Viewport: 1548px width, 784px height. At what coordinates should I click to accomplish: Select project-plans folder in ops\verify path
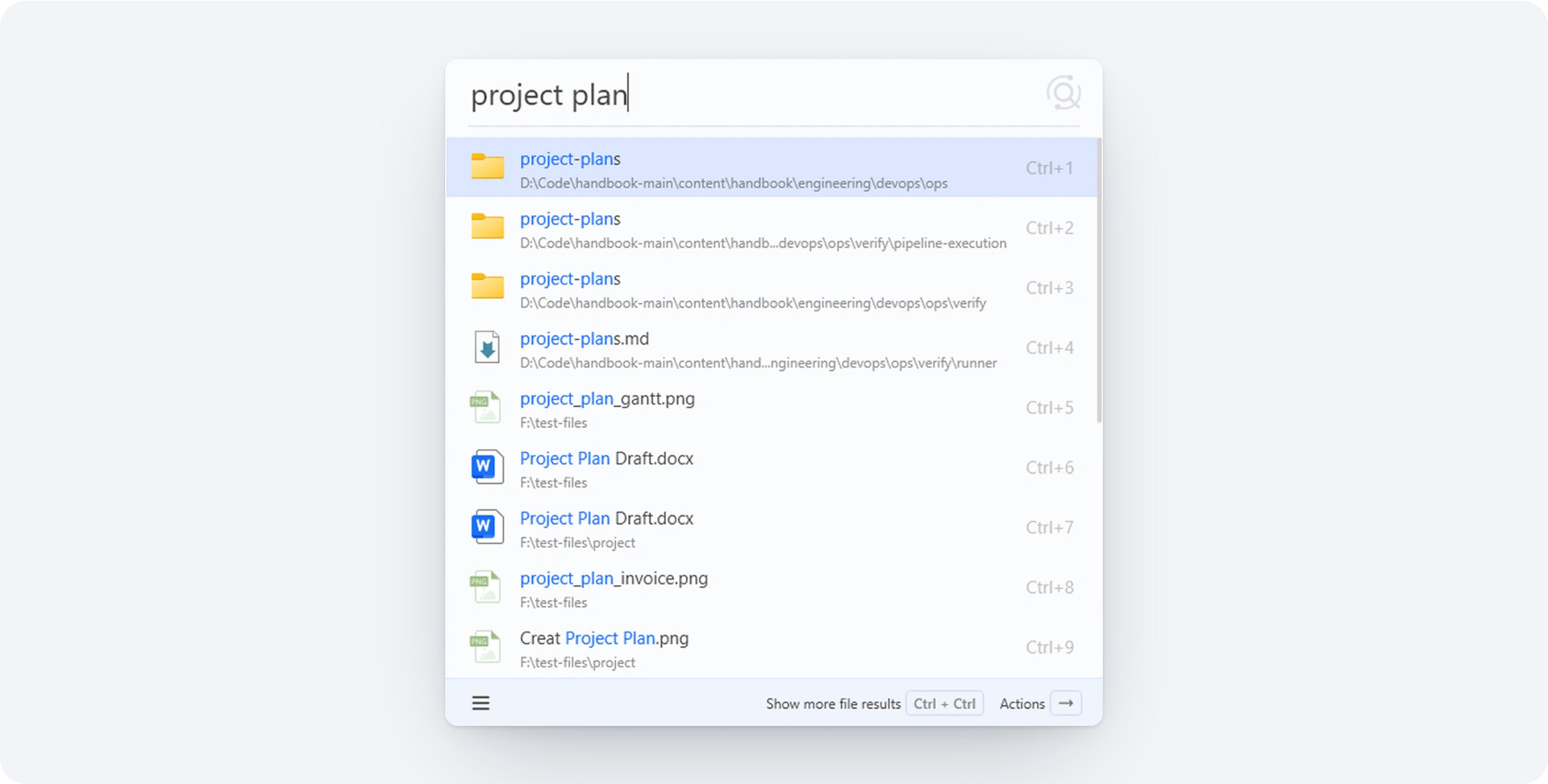pyautogui.click(x=772, y=288)
